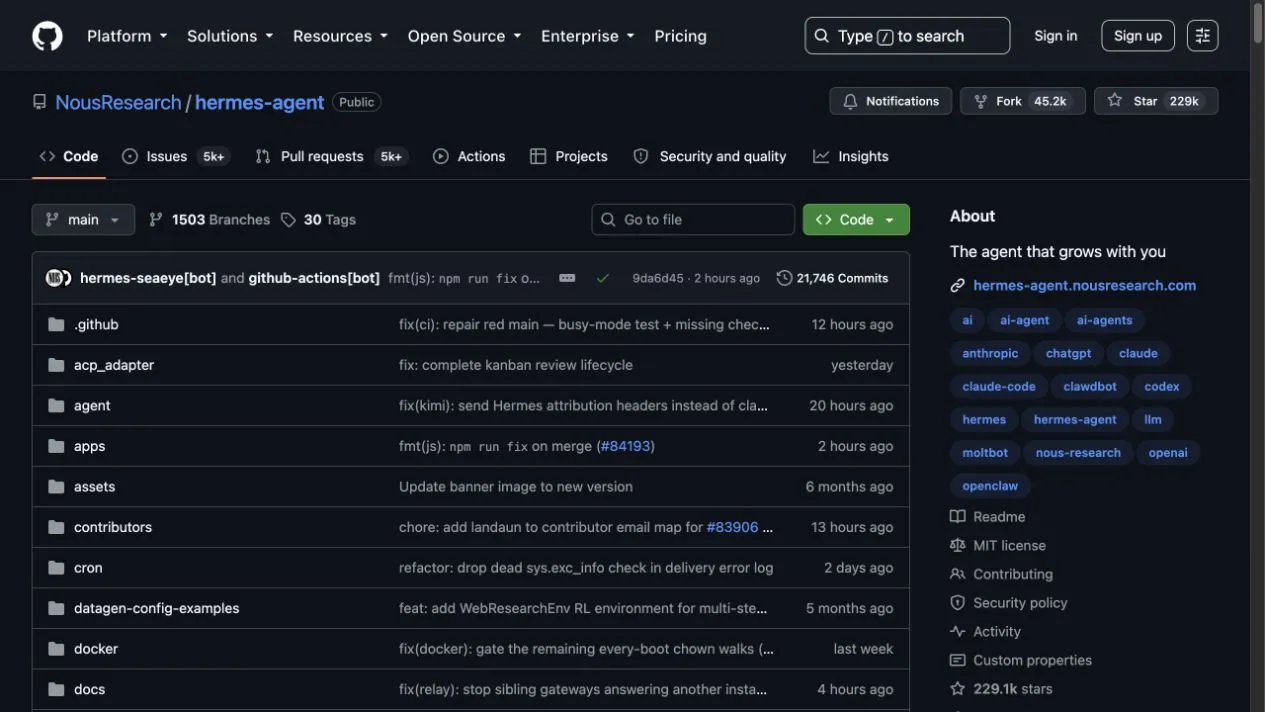
Task: Click the hermes-seaeye bot avatar
Action: pos(54,278)
